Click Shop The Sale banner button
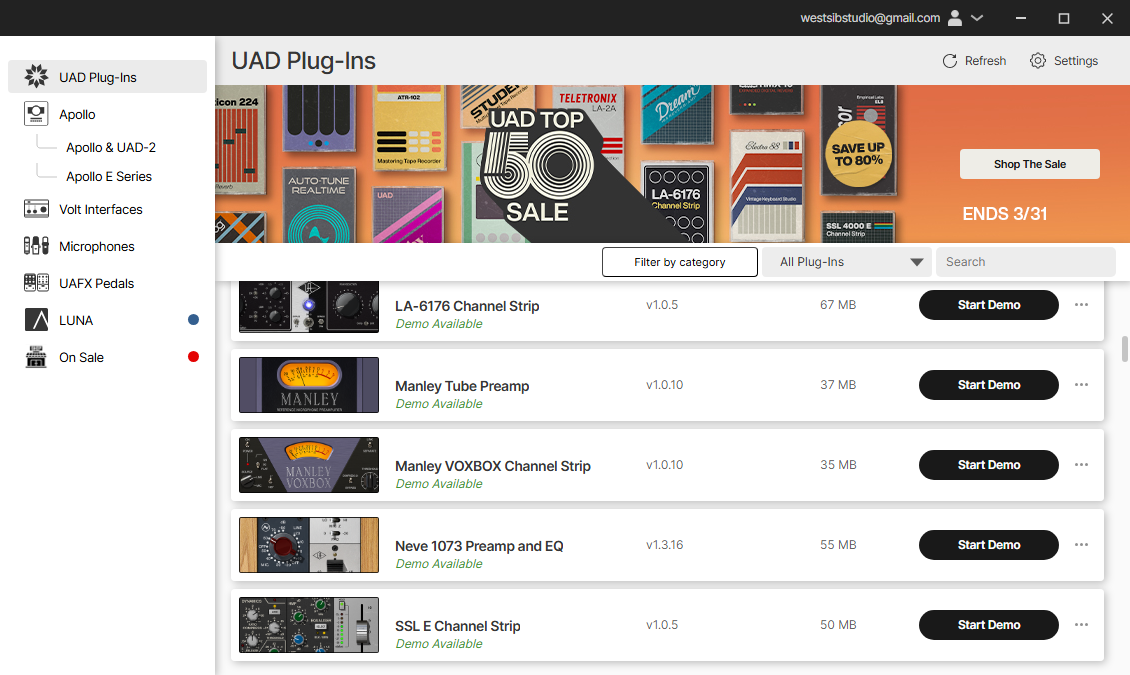The image size is (1130, 675). [x=1030, y=164]
